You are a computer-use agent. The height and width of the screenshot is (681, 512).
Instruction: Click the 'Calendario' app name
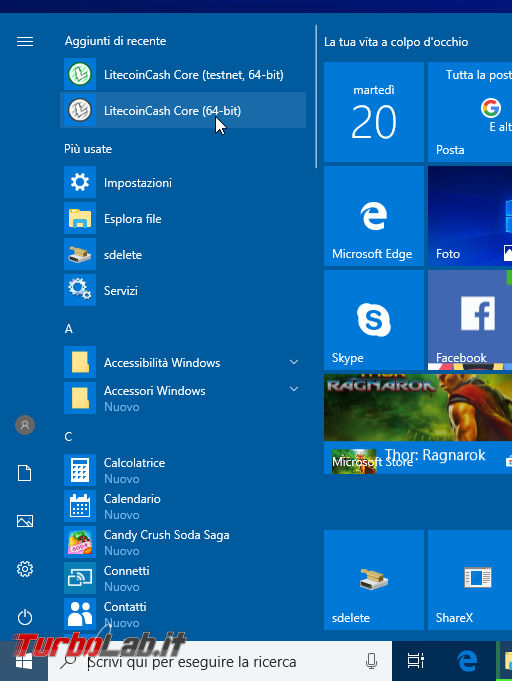(132, 499)
